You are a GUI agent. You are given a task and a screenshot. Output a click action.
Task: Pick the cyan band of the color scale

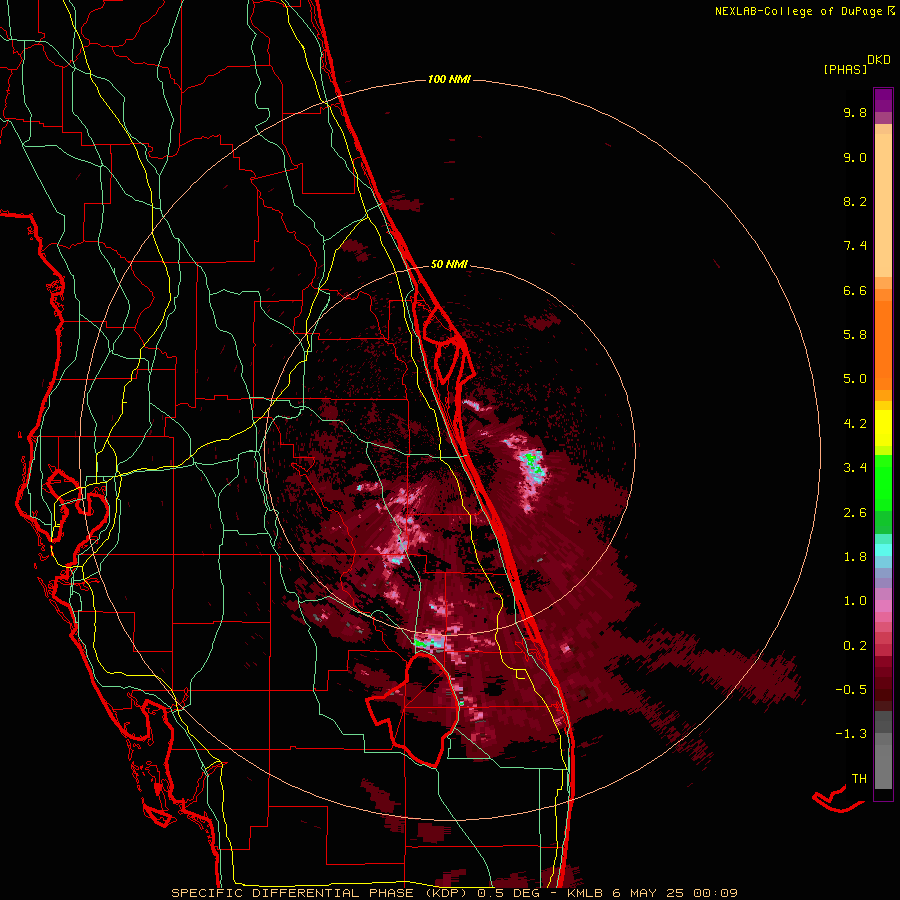tap(883, 550)
